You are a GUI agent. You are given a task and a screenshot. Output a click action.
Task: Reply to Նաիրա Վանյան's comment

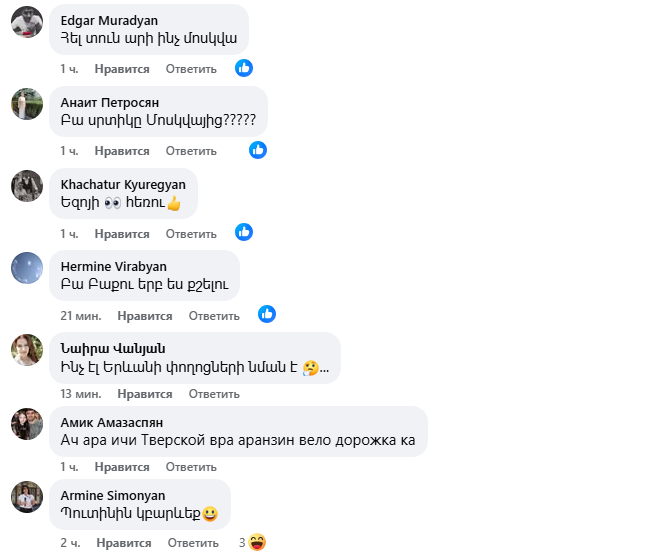pos(214,394)
